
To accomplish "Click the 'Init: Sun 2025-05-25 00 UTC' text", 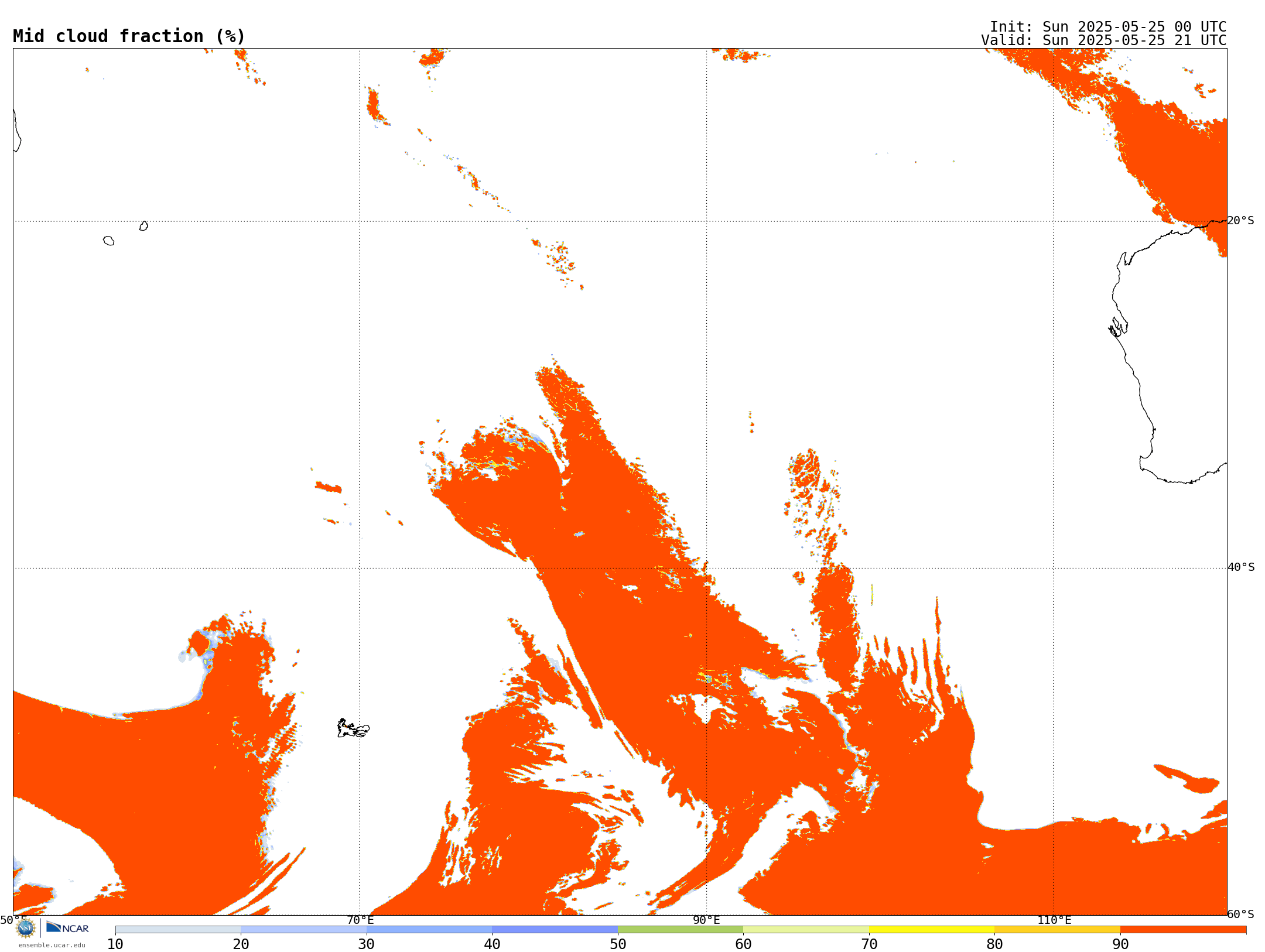I will tap(1107, 27).
